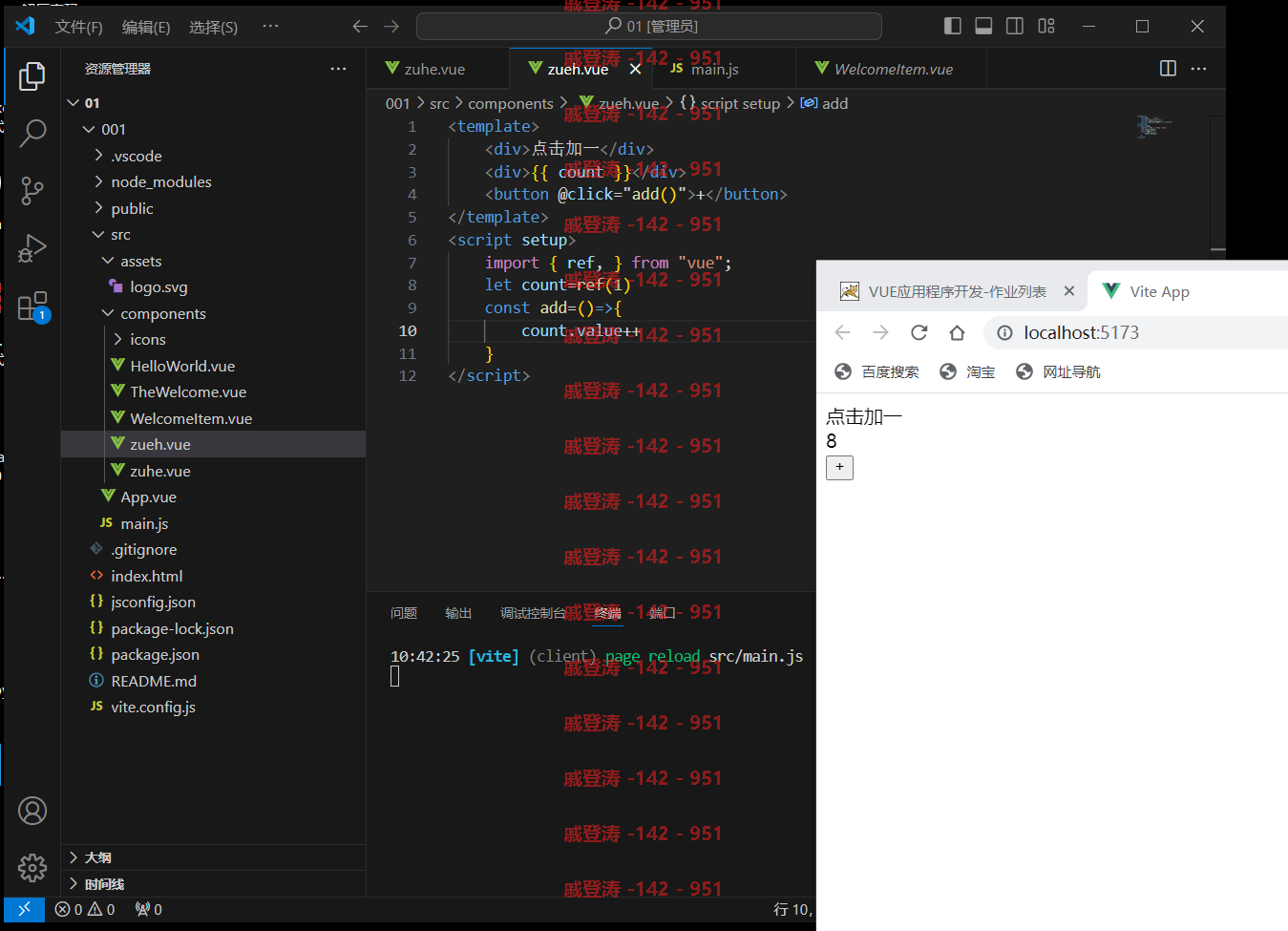The width and height of the screenshot is (1288, 931).
Task: Open the Accounts menu icon
Action: pos(32,811)
